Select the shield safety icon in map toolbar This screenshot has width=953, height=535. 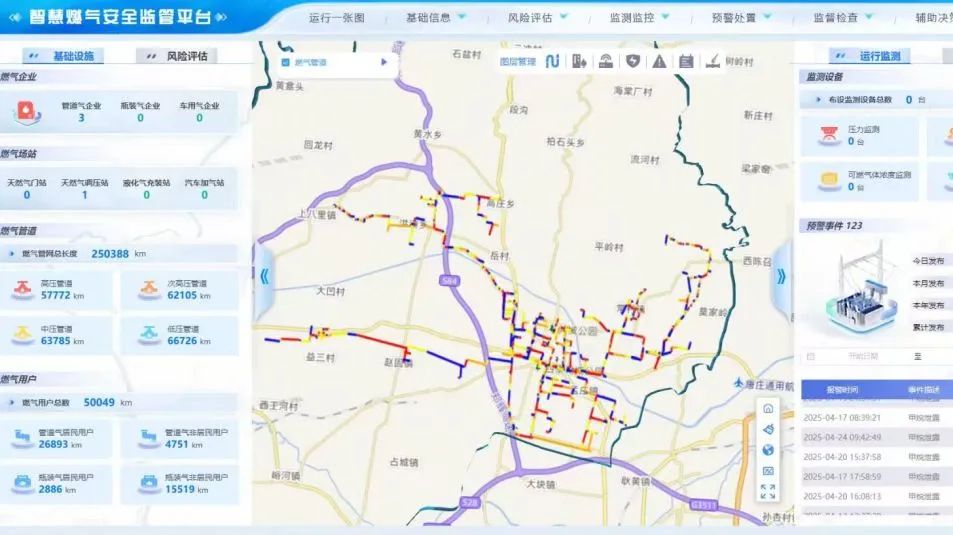(x=633, y=61)
